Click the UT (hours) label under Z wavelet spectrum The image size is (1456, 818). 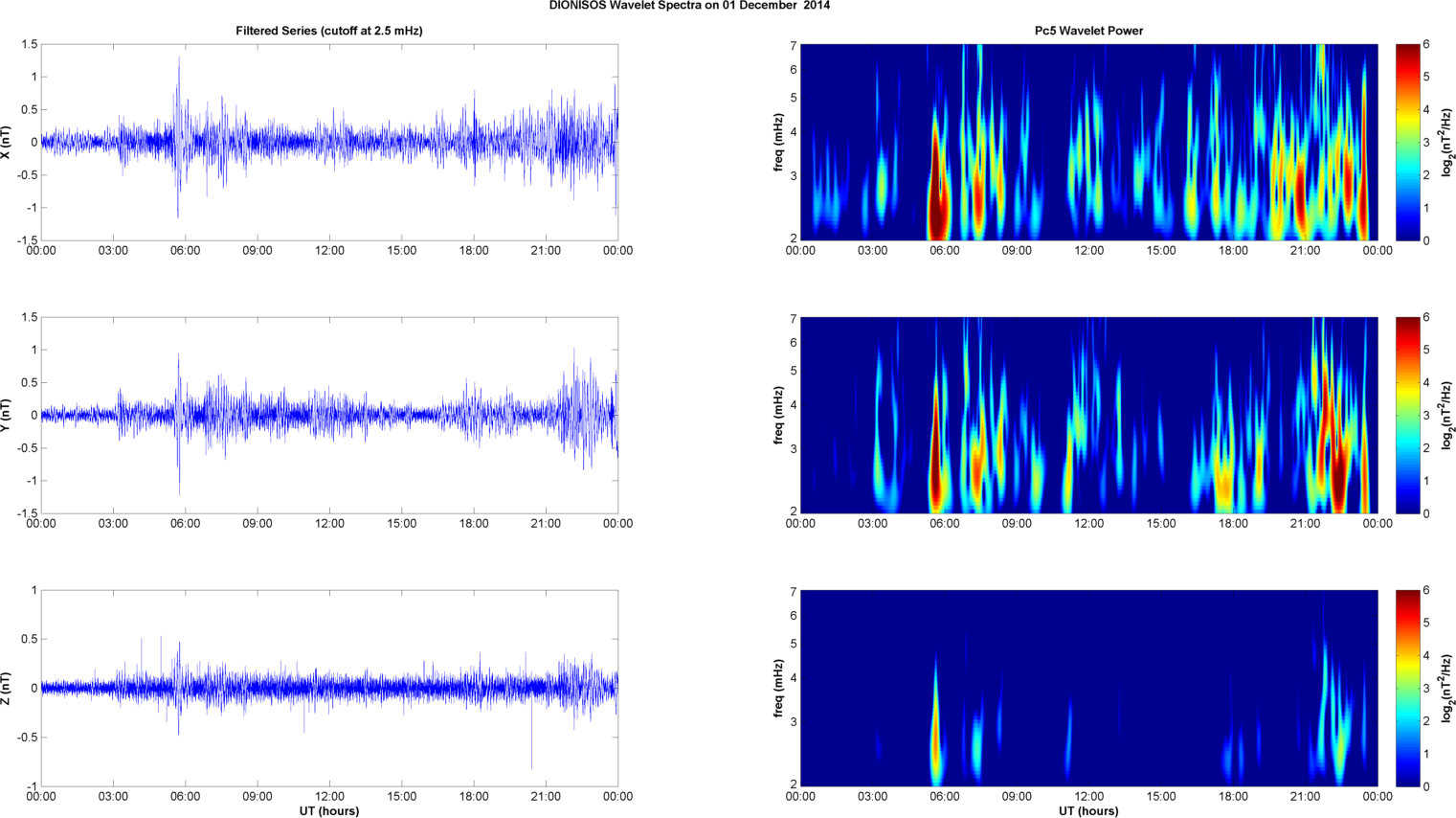(1088, 810)
